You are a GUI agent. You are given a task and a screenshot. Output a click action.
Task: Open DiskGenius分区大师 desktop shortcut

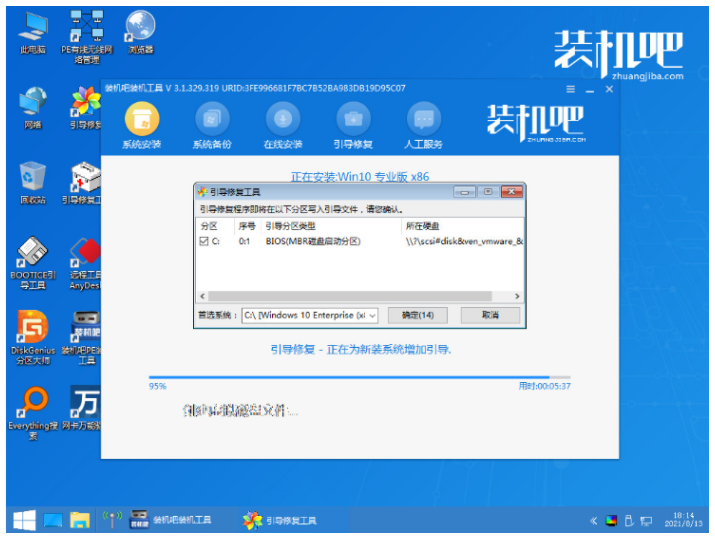33,338
